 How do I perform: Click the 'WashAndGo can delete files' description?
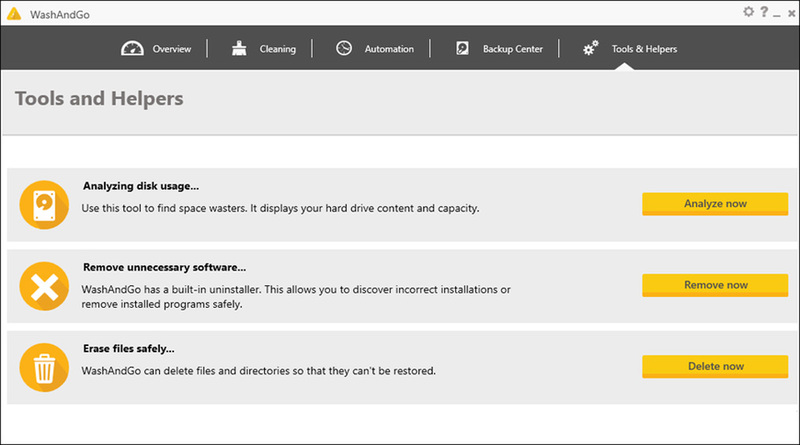(258, 371)
